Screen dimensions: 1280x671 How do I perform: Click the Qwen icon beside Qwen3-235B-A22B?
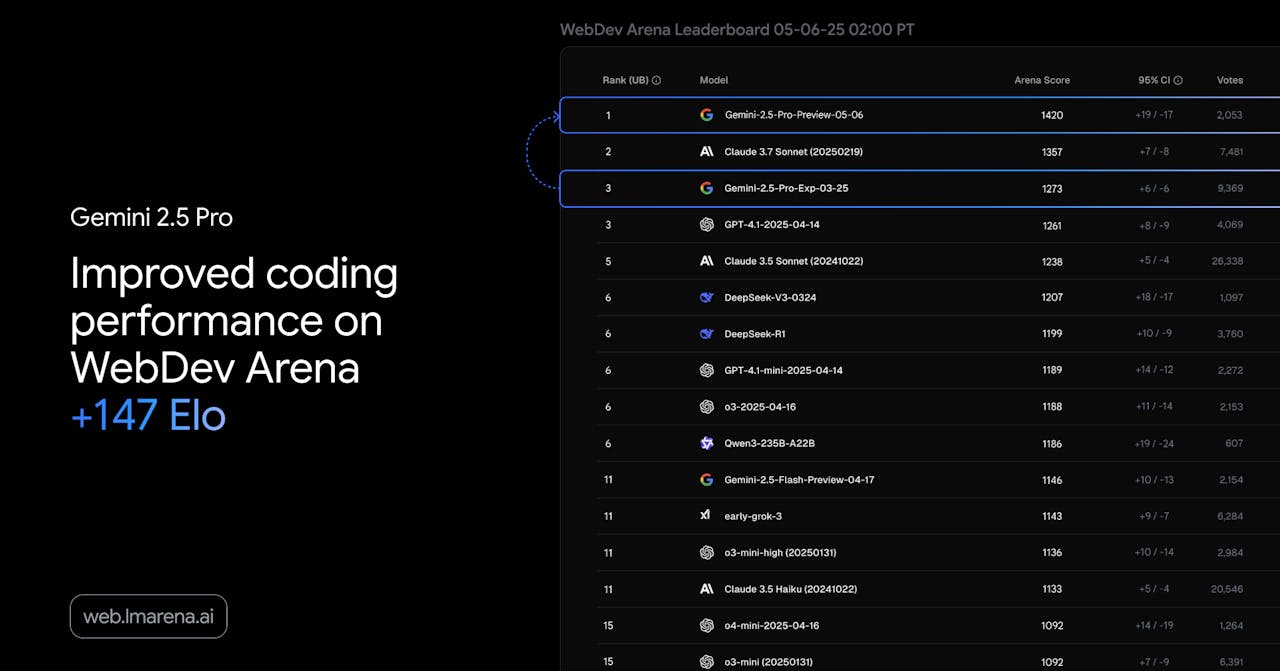tap(706, 443)
